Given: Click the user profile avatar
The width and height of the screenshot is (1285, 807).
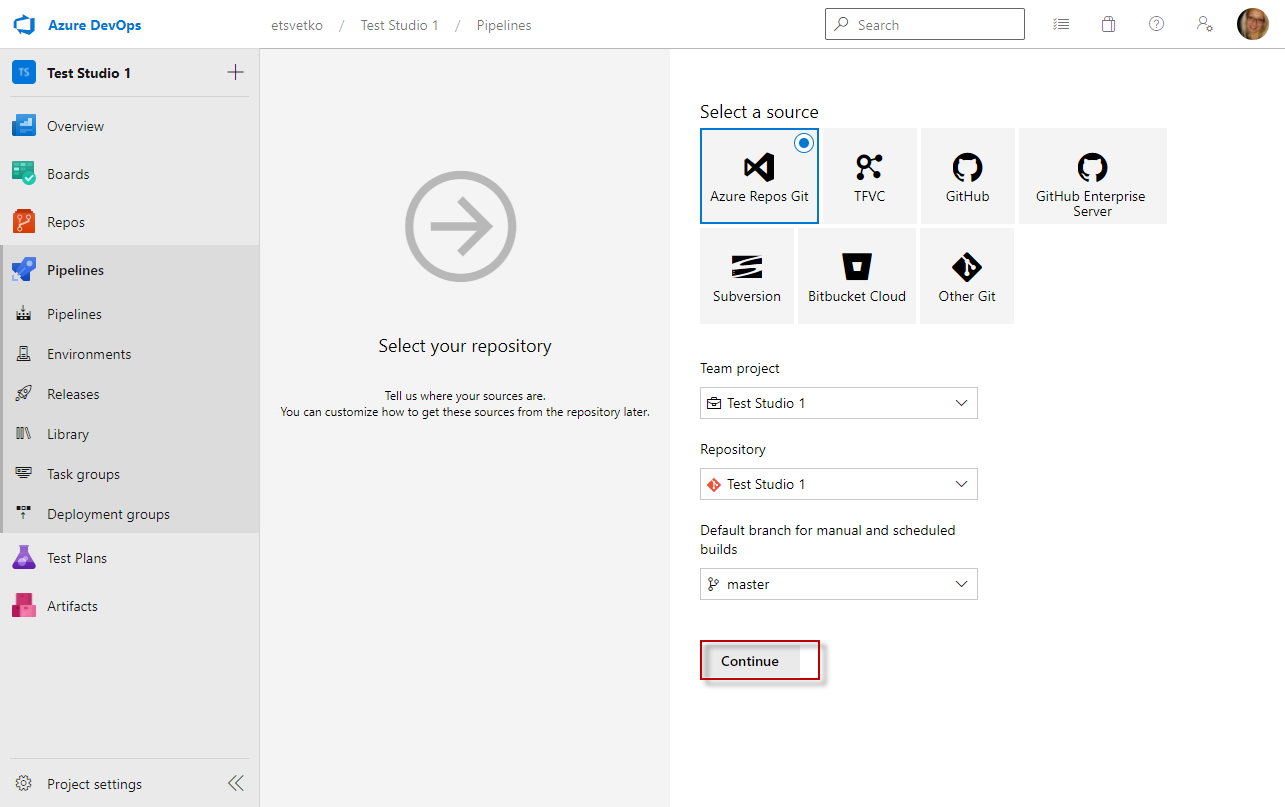Looking at the screenshot, I should (x=1253, y=24).
